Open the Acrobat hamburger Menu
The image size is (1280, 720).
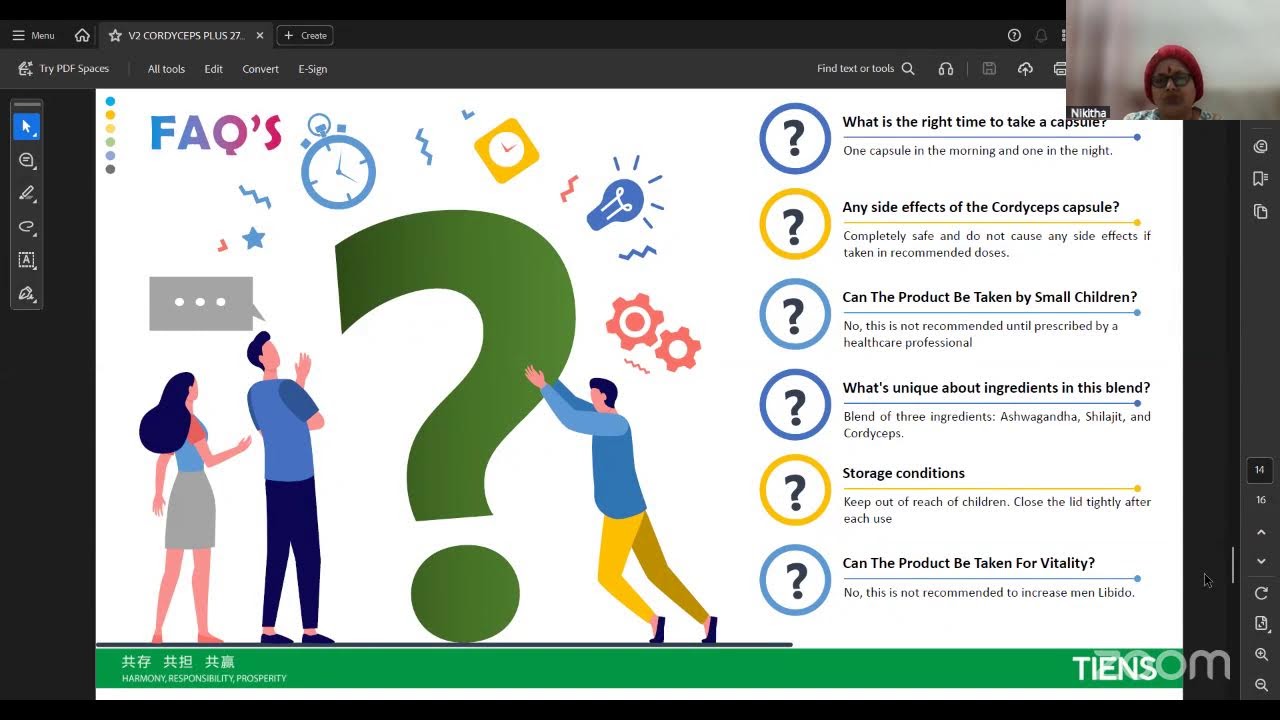(x=33, y=35)
